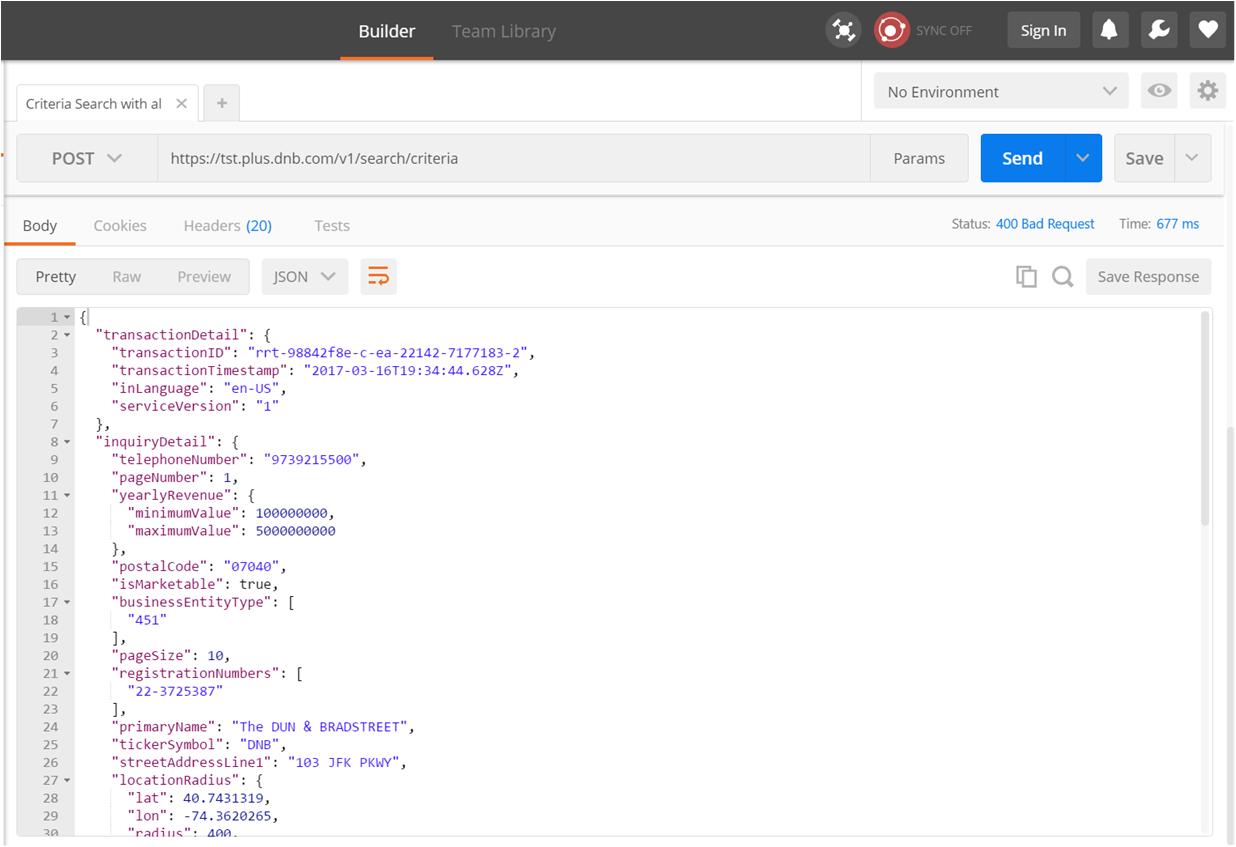This screenshot has width=1236, height=847.
Task: Open the Params button
Action: tap(919, 158)
